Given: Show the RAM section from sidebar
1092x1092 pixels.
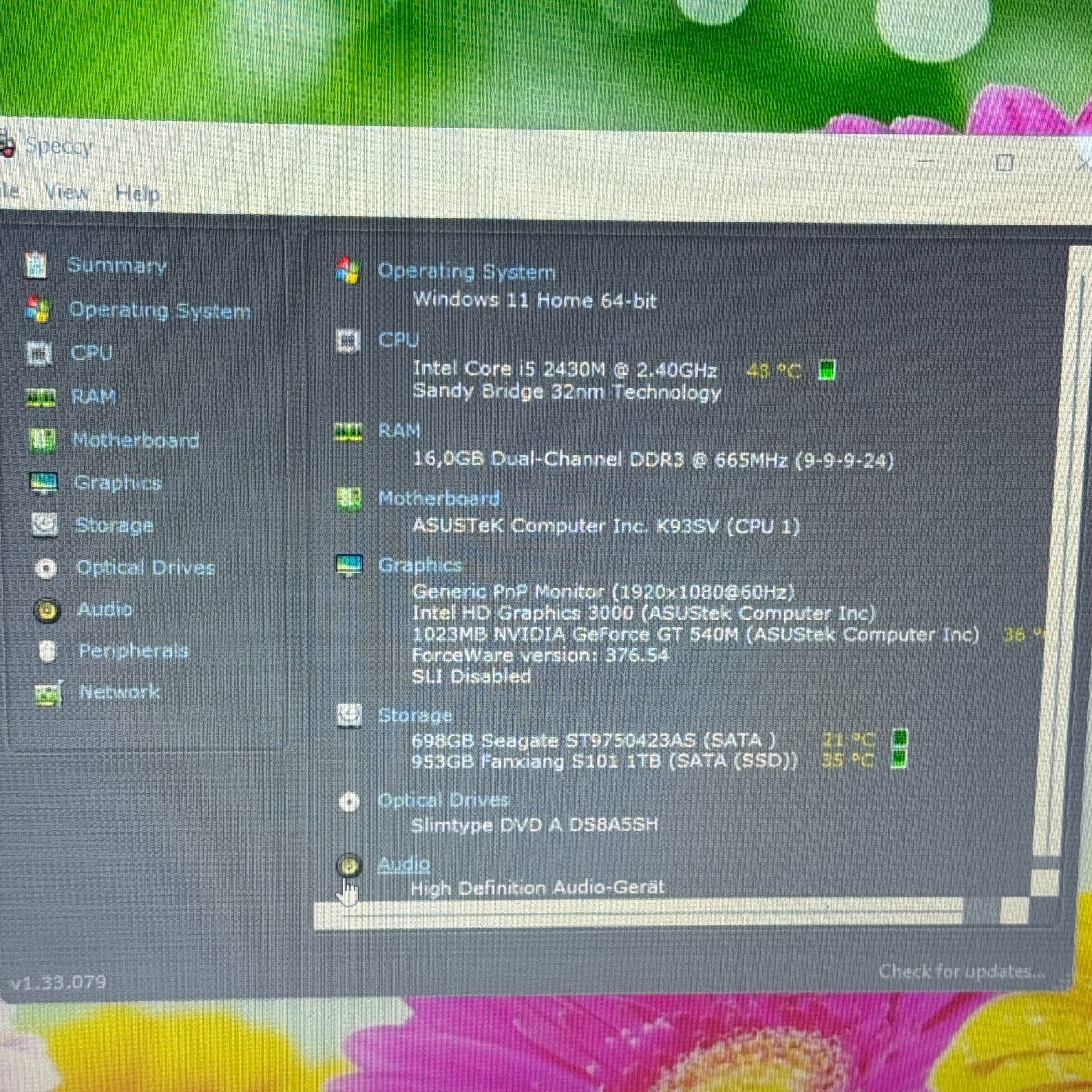Looking at the screenshot, I should [94, 397].
